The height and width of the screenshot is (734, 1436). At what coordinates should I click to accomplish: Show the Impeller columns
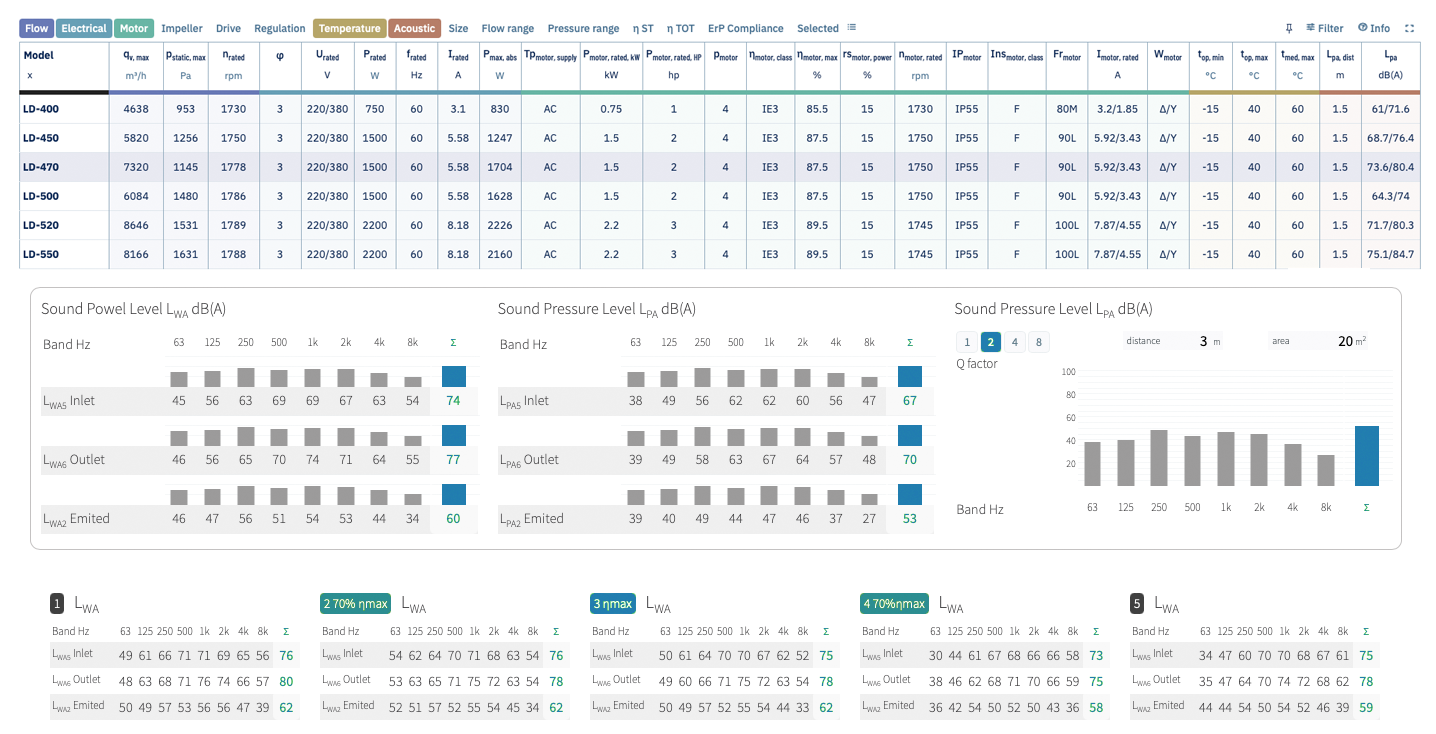(182, 28)
